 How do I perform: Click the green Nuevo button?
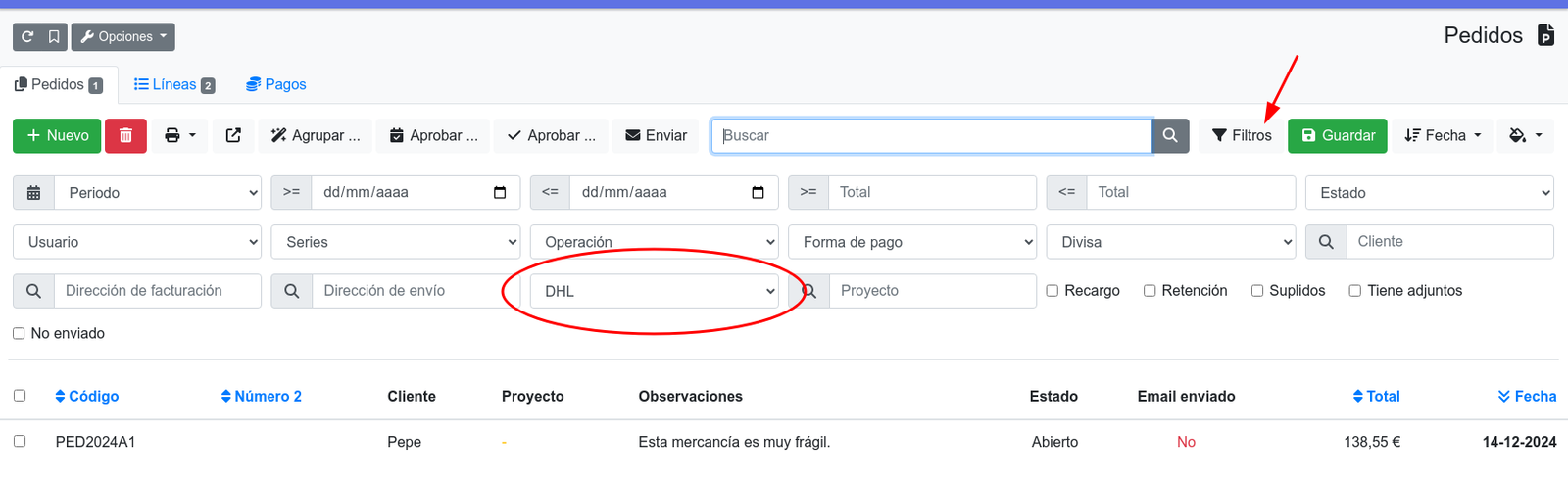(57, 135)
